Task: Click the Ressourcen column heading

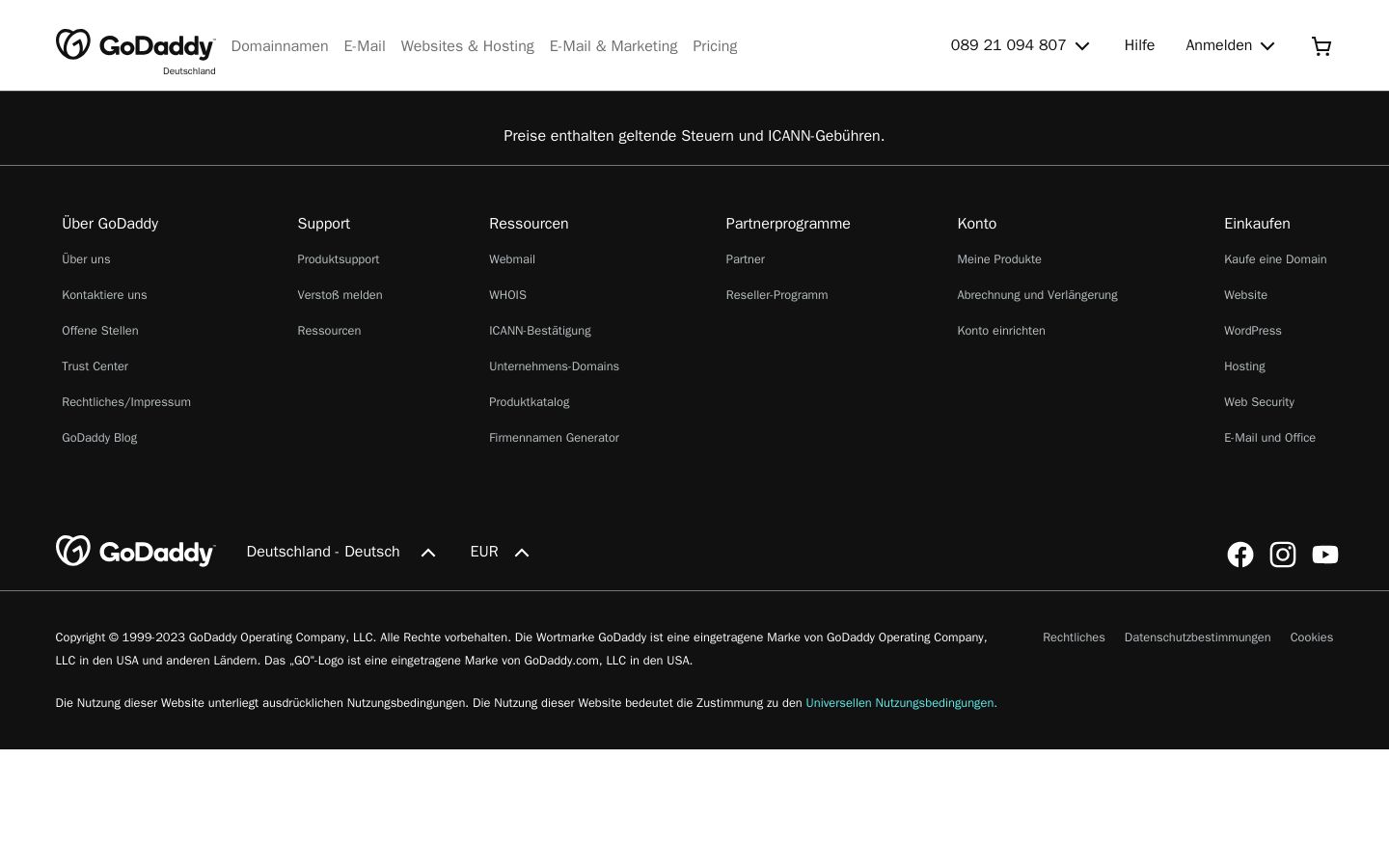Action: click(529, 224)
